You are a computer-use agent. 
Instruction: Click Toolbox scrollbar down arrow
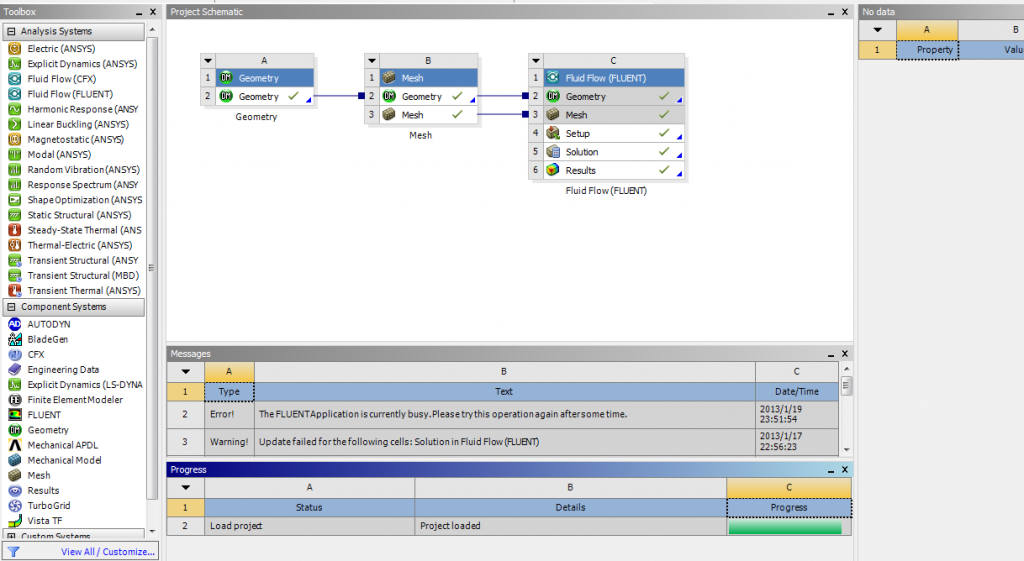[x=152, y=532]
